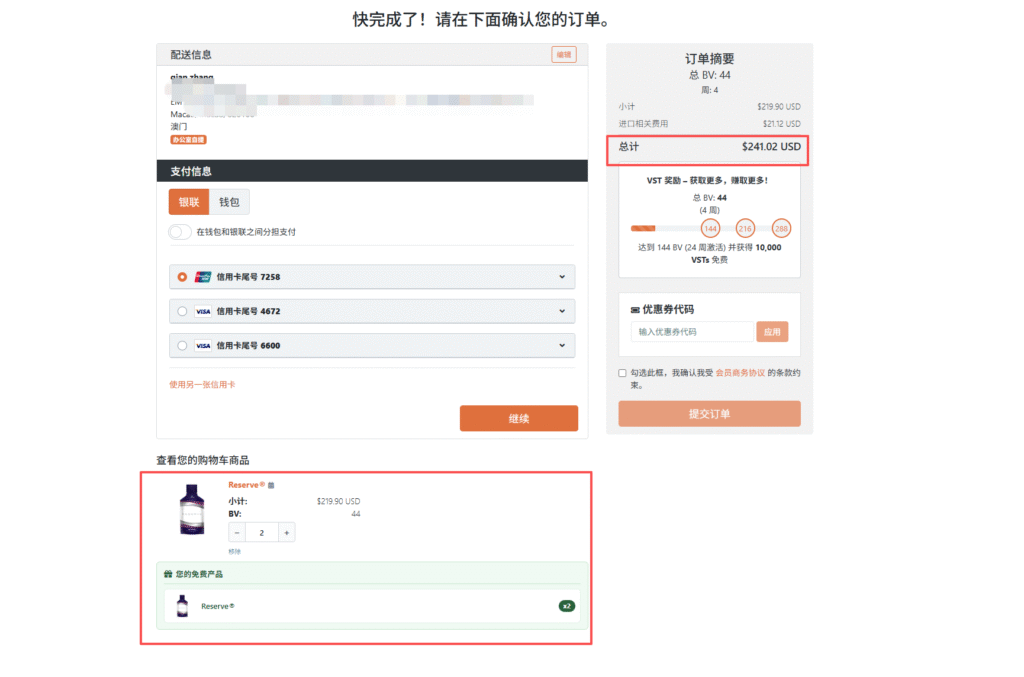
Task: Click the Visa icon on card ending 6600
Action: click(203, 345)
